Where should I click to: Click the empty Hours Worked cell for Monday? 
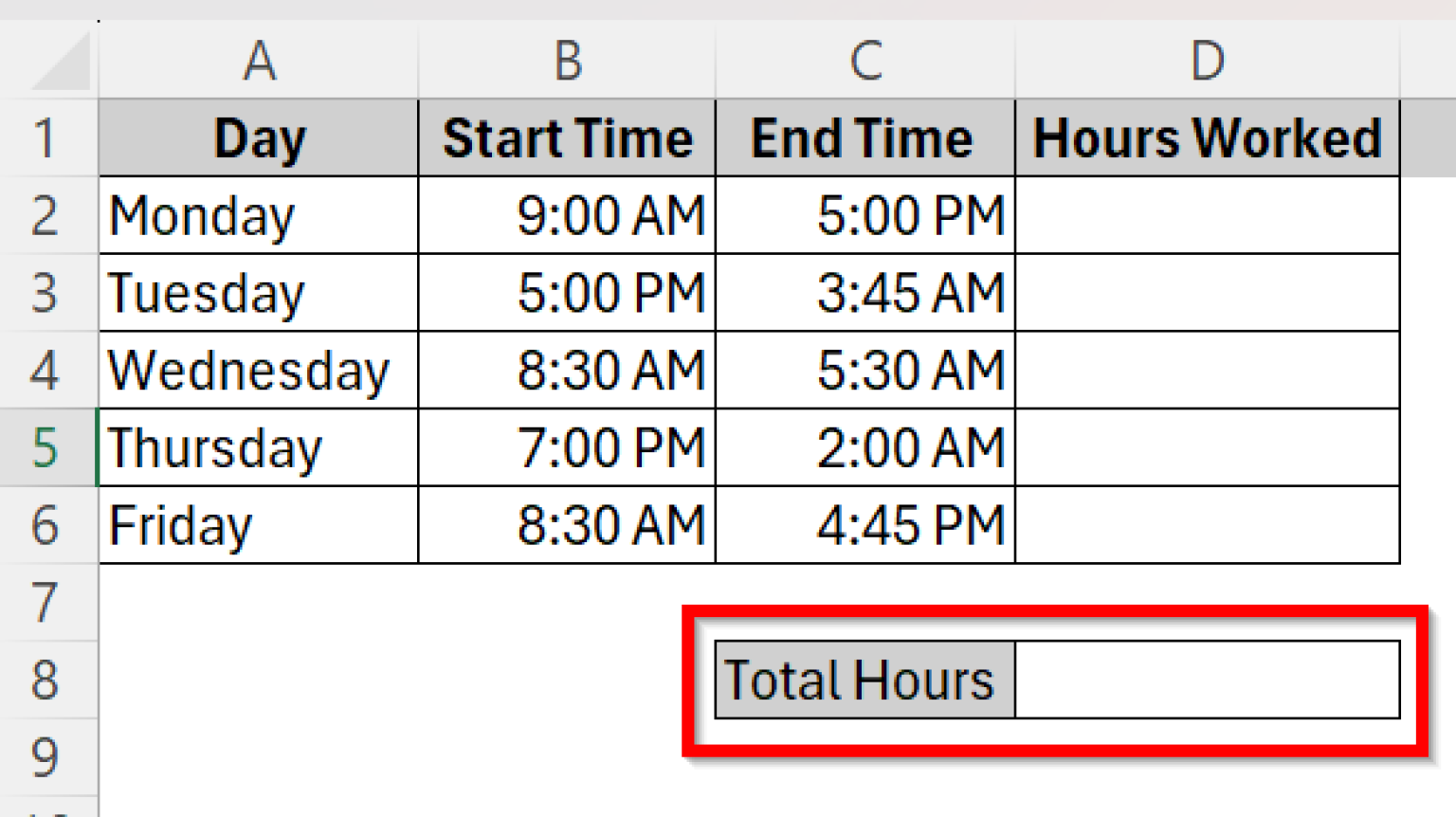(1207, 215)
